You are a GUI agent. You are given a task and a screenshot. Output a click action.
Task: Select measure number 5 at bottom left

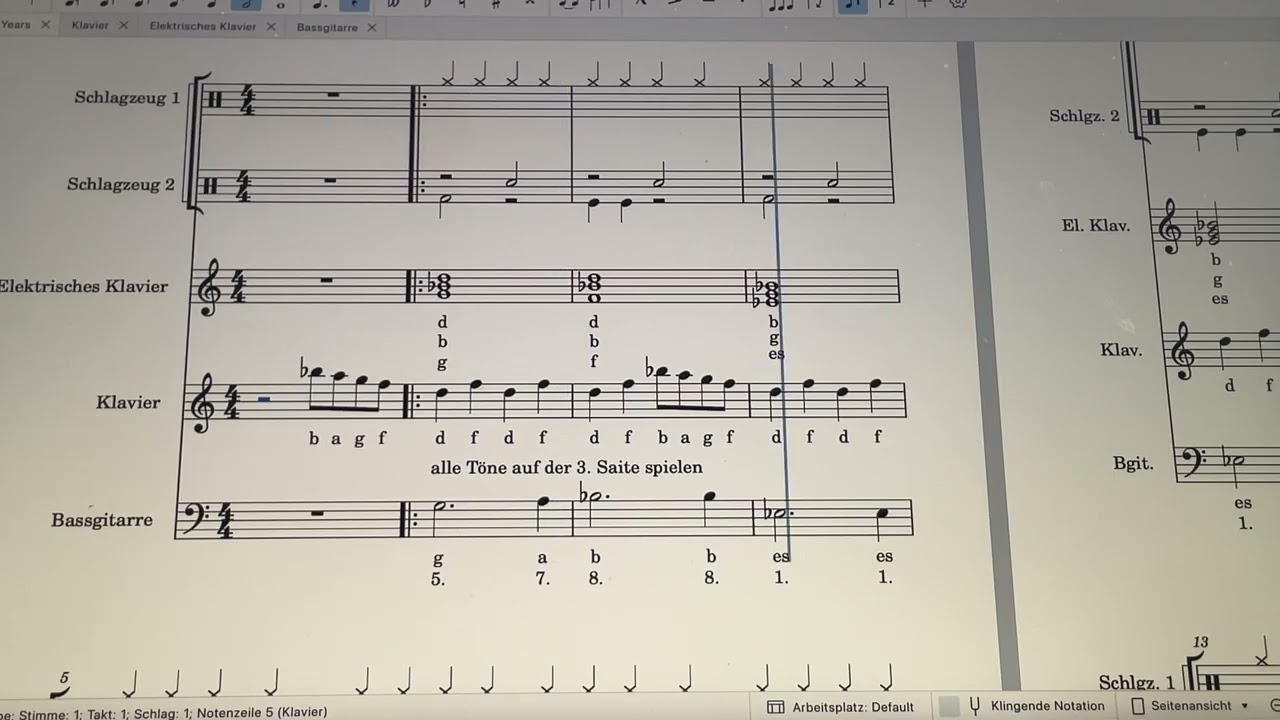tap(64, 678)
